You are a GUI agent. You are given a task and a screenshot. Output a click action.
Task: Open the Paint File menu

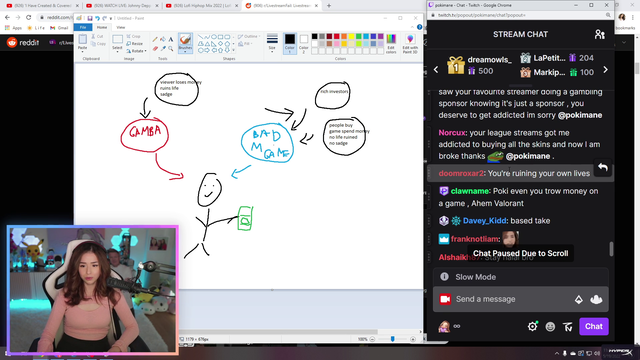(x=83, y=27)
